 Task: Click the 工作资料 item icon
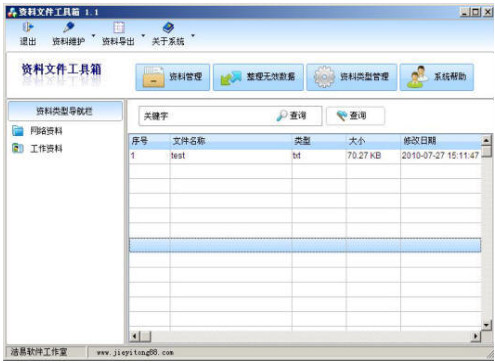click(18, 148)
